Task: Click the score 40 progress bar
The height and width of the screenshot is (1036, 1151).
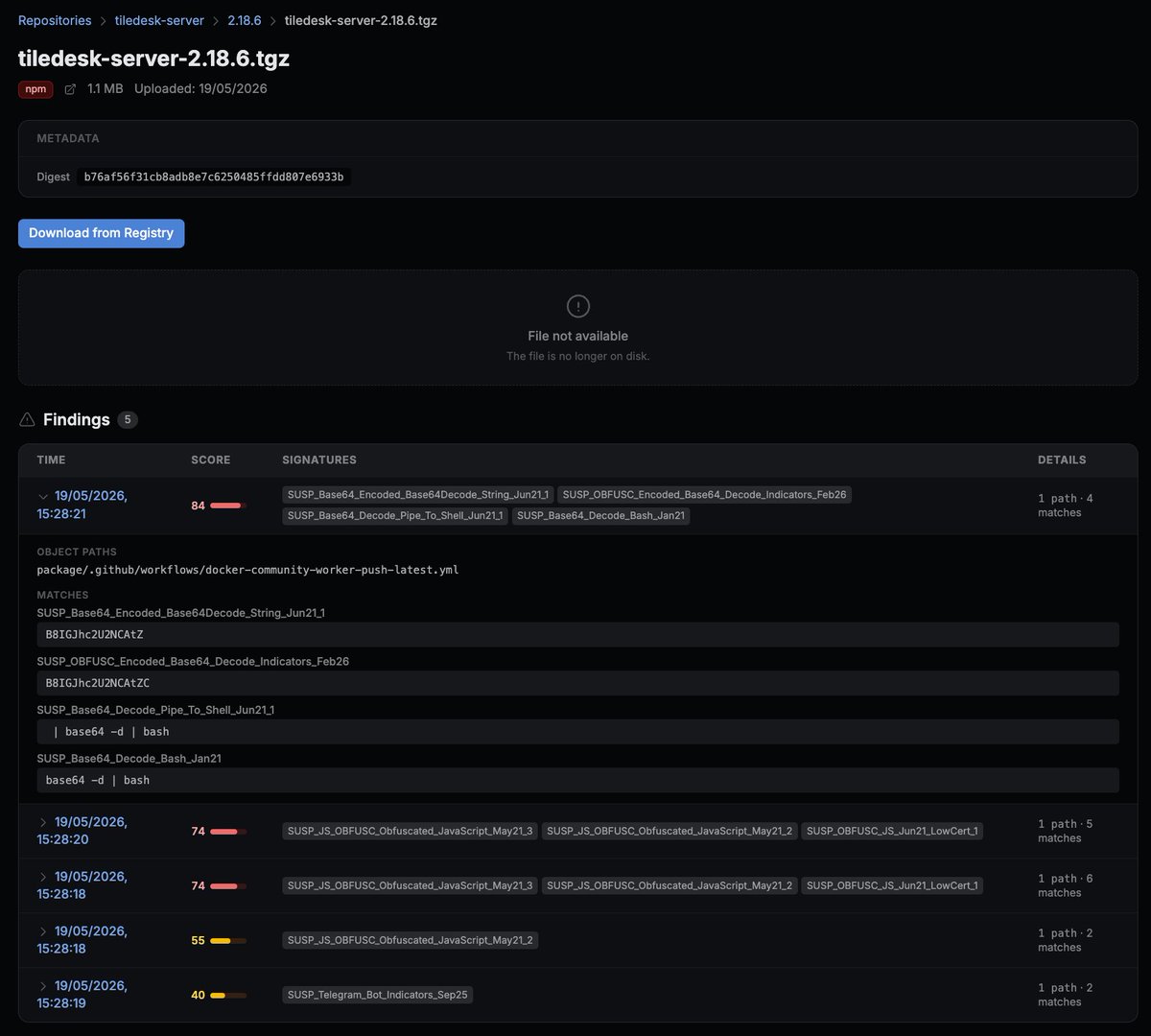Action: coord(228,996)
